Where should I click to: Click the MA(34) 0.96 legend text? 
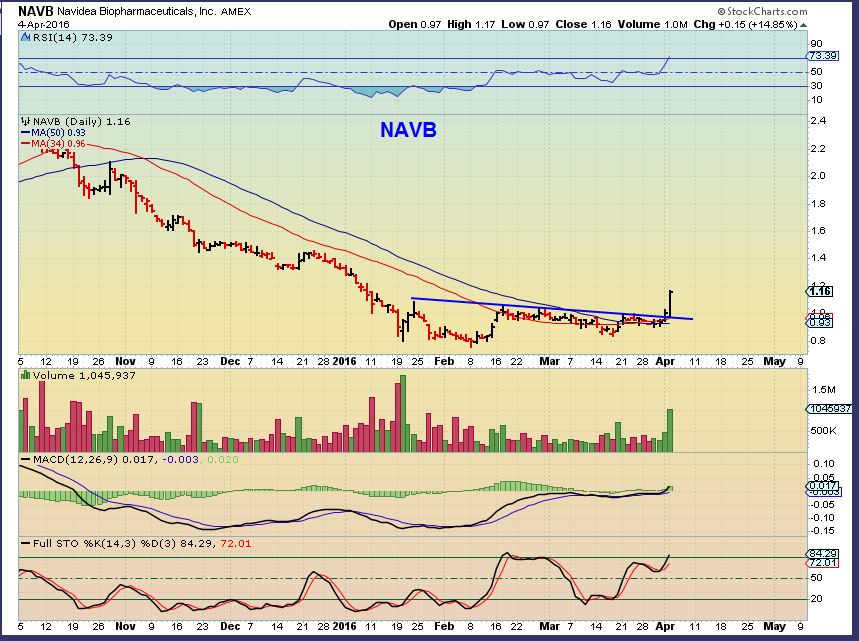58,144
